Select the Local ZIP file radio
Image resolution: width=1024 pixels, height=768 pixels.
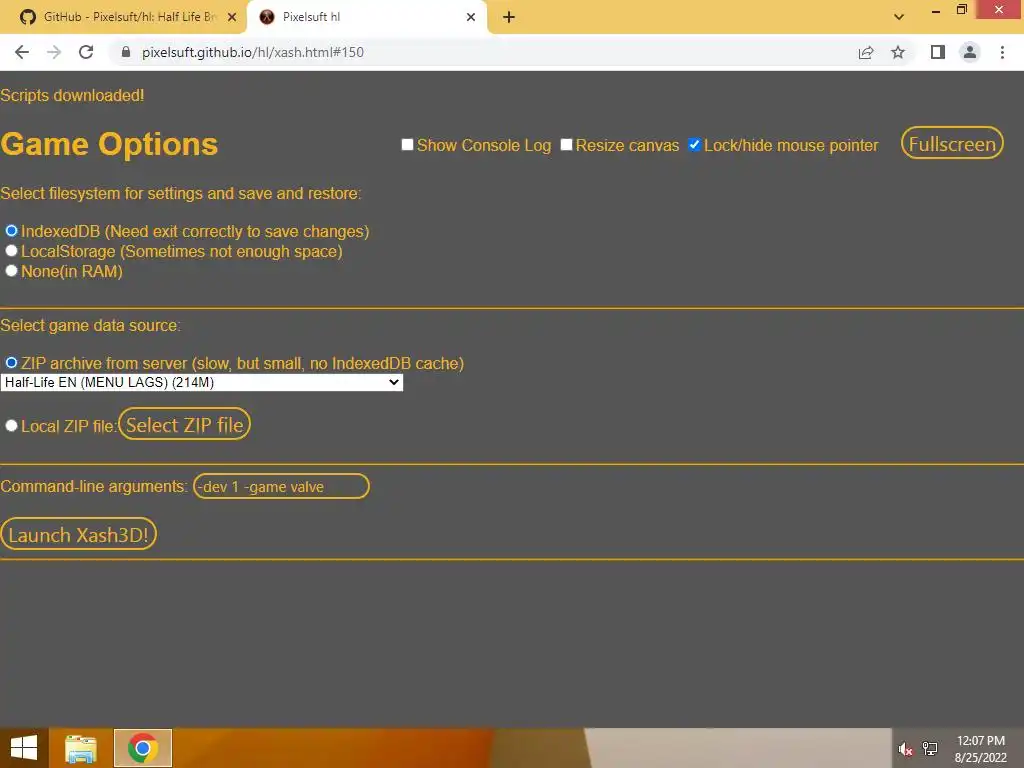pyautogui.click(x=11, y=426)
